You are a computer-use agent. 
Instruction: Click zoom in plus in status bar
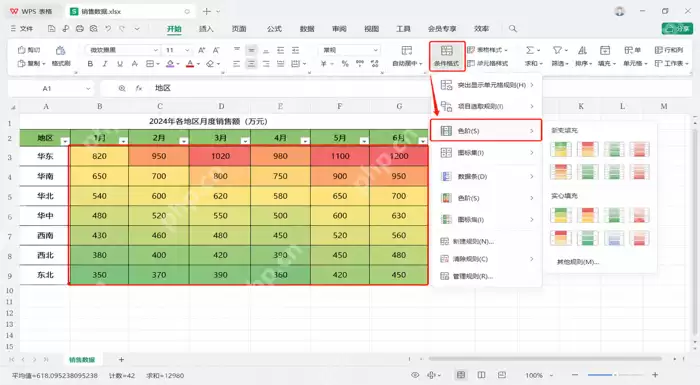[655, 375]
